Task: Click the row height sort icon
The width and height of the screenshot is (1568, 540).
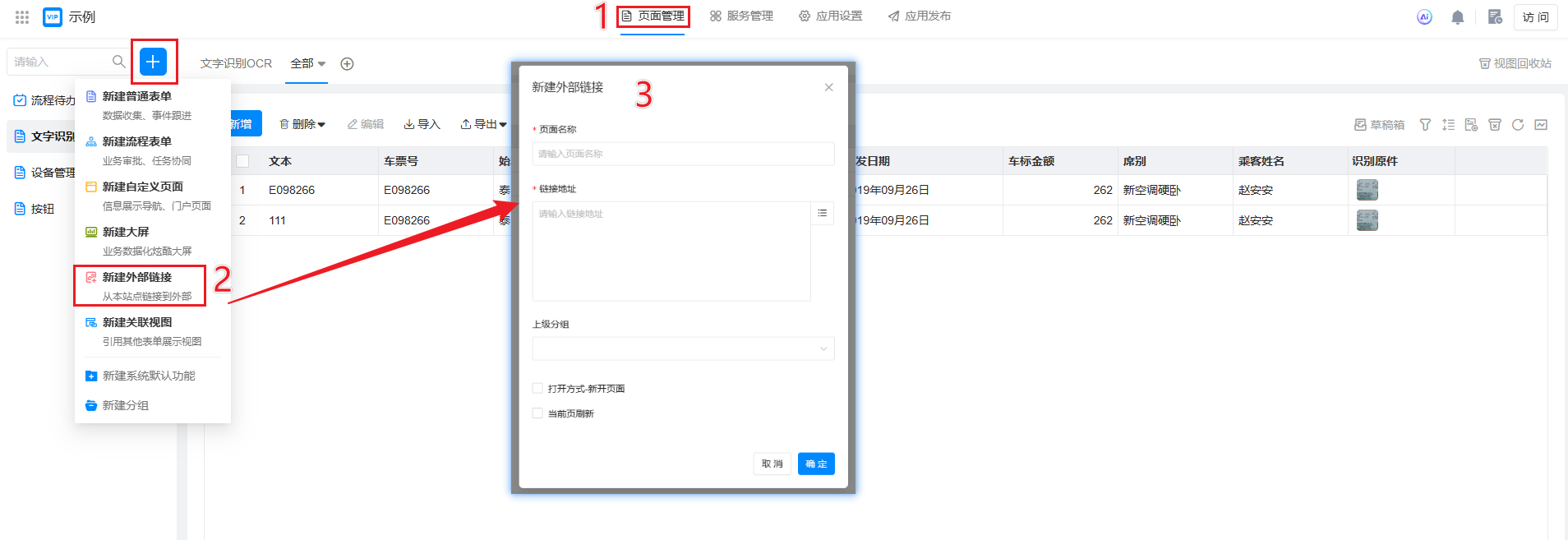Action: point(1448,125)
